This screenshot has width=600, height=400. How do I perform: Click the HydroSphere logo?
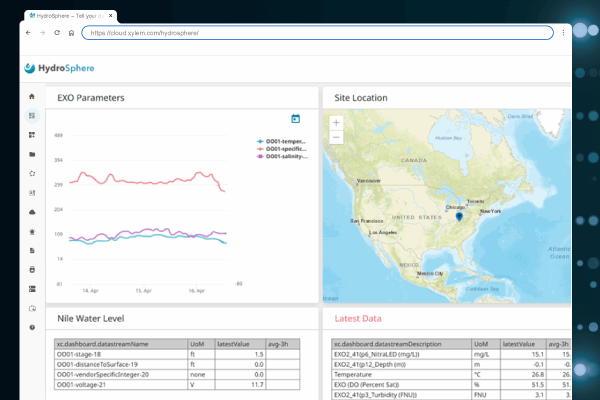pyautogui.click(x=59, y=68)
